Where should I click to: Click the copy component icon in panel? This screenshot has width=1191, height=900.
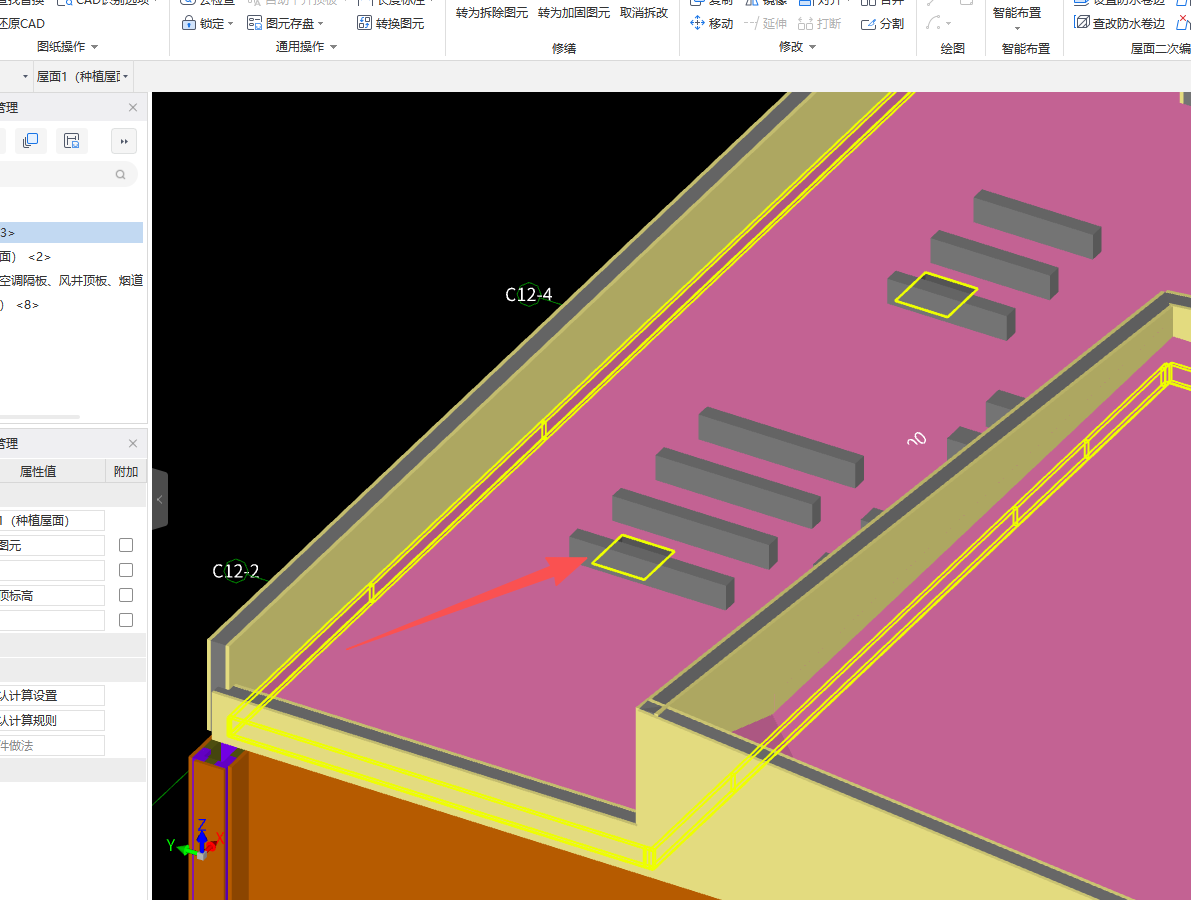[30, 141]
